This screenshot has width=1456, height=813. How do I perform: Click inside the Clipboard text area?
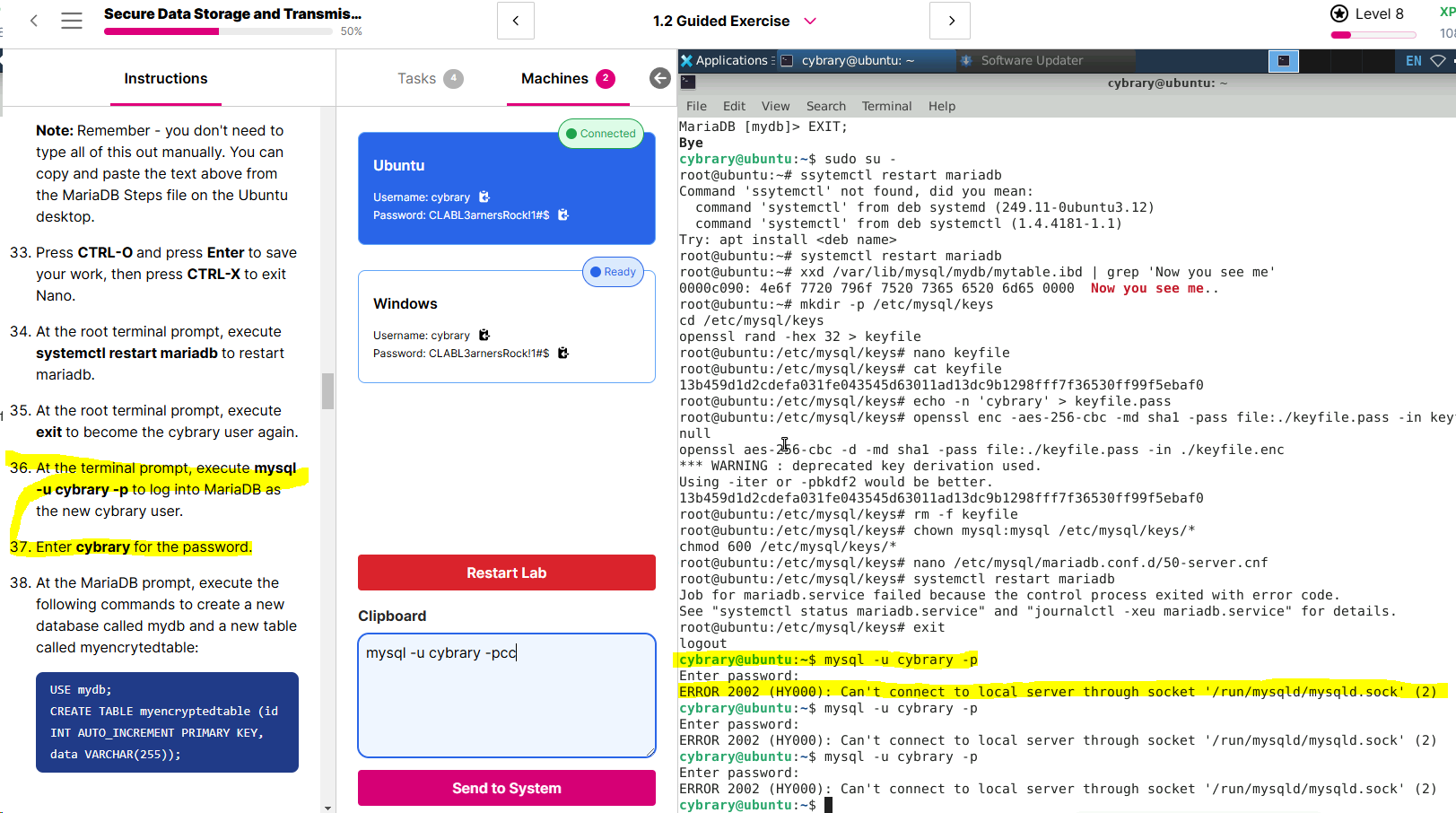click(506, 700)
